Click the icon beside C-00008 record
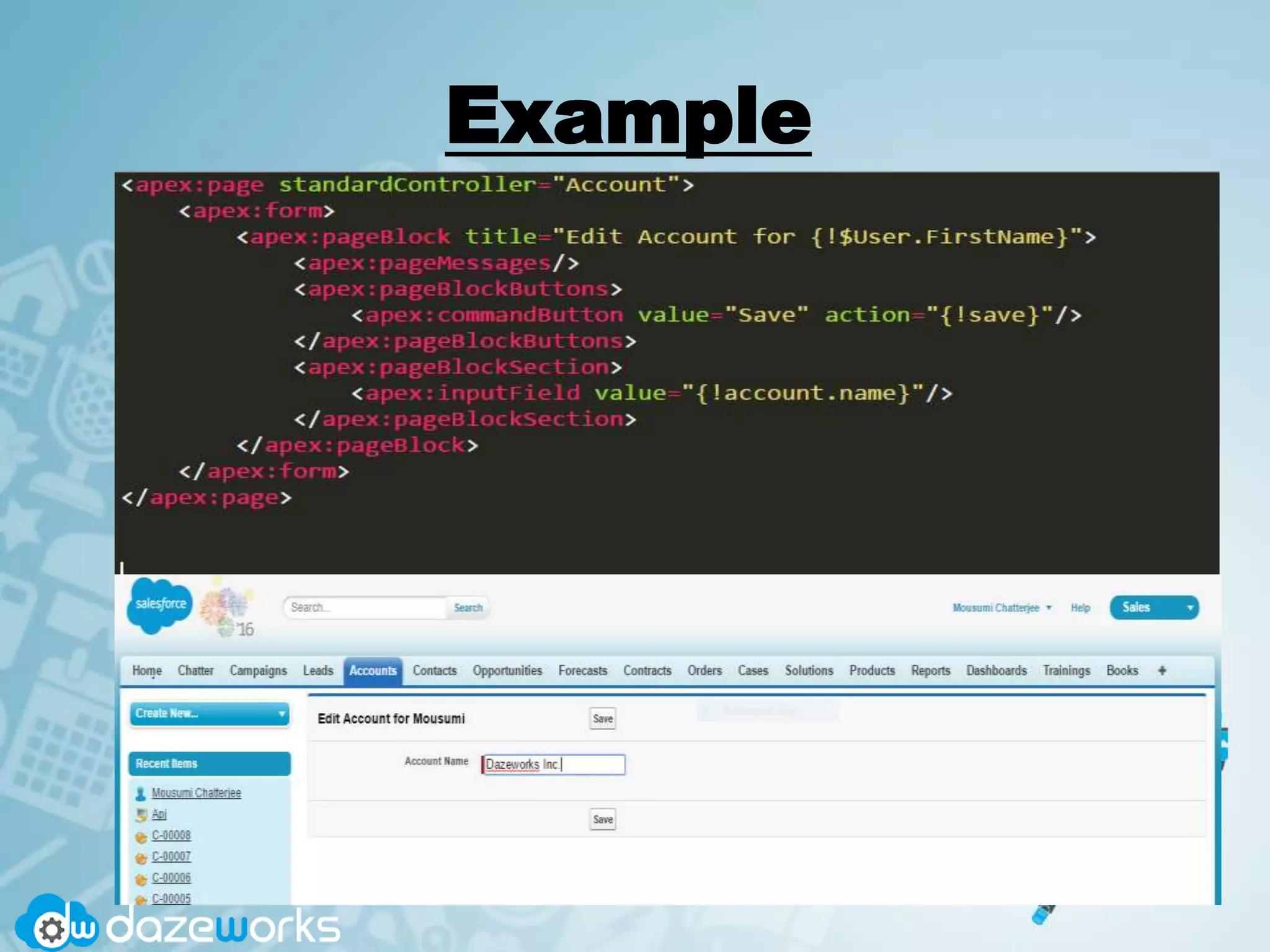 coord(141,836)
